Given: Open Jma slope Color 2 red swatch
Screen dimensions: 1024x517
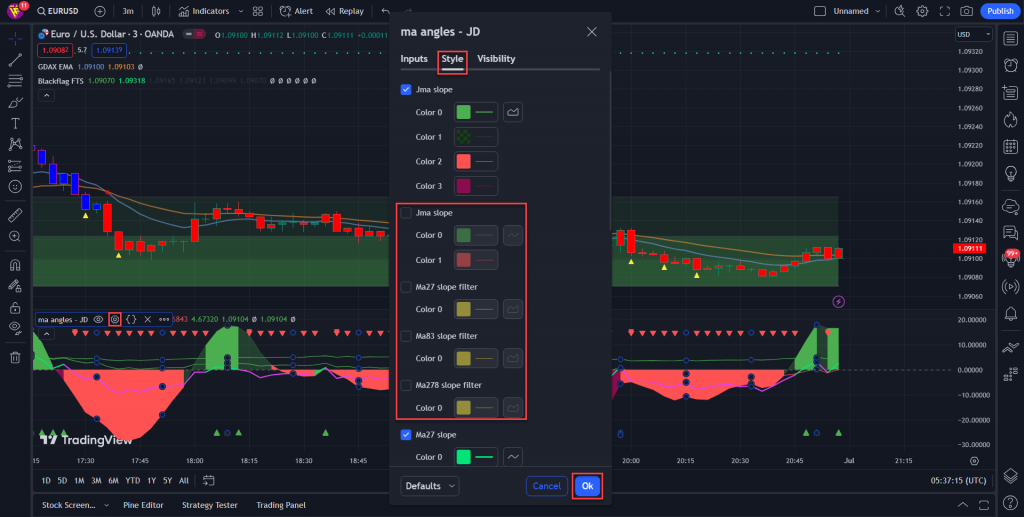Looking at the screenshot, I should (463, 161).
